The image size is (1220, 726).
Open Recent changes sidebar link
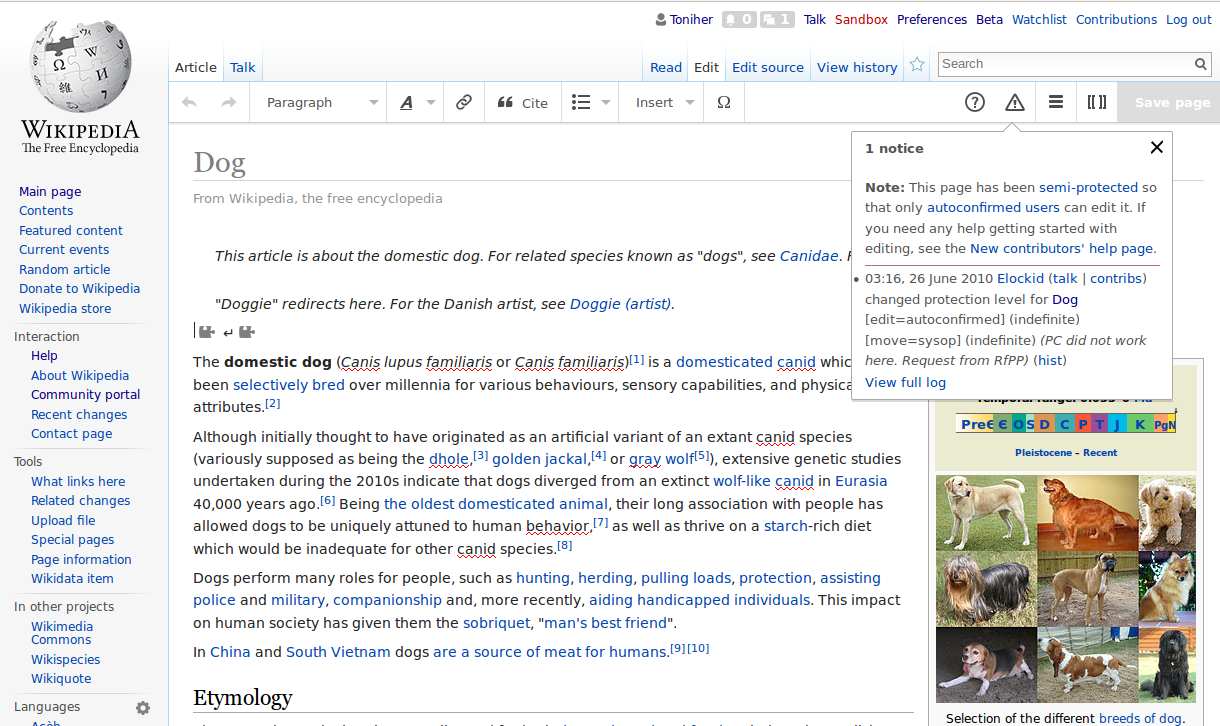[x=79, y=414]
